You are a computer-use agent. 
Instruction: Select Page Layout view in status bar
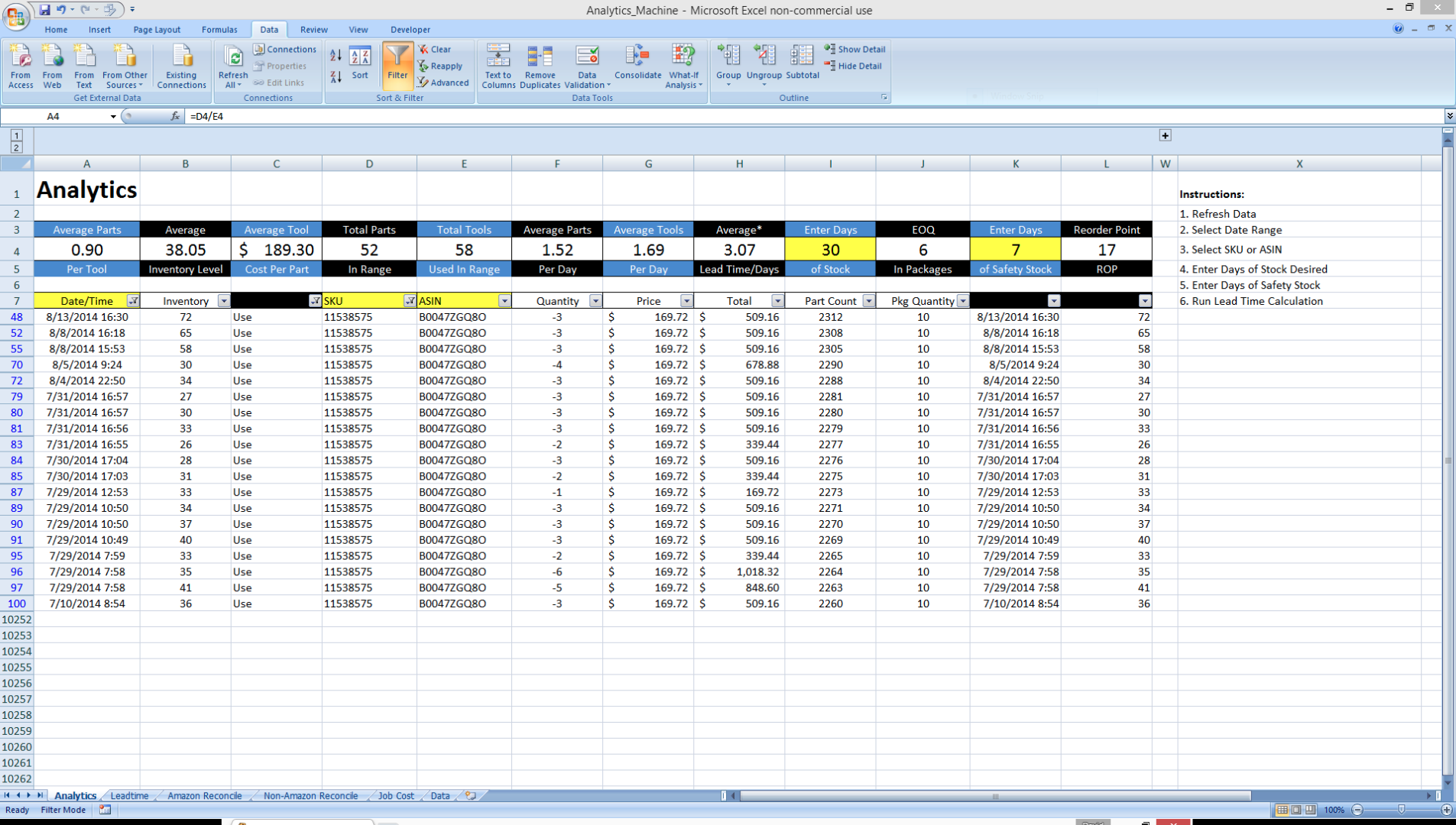click(x=1296, y=810)
